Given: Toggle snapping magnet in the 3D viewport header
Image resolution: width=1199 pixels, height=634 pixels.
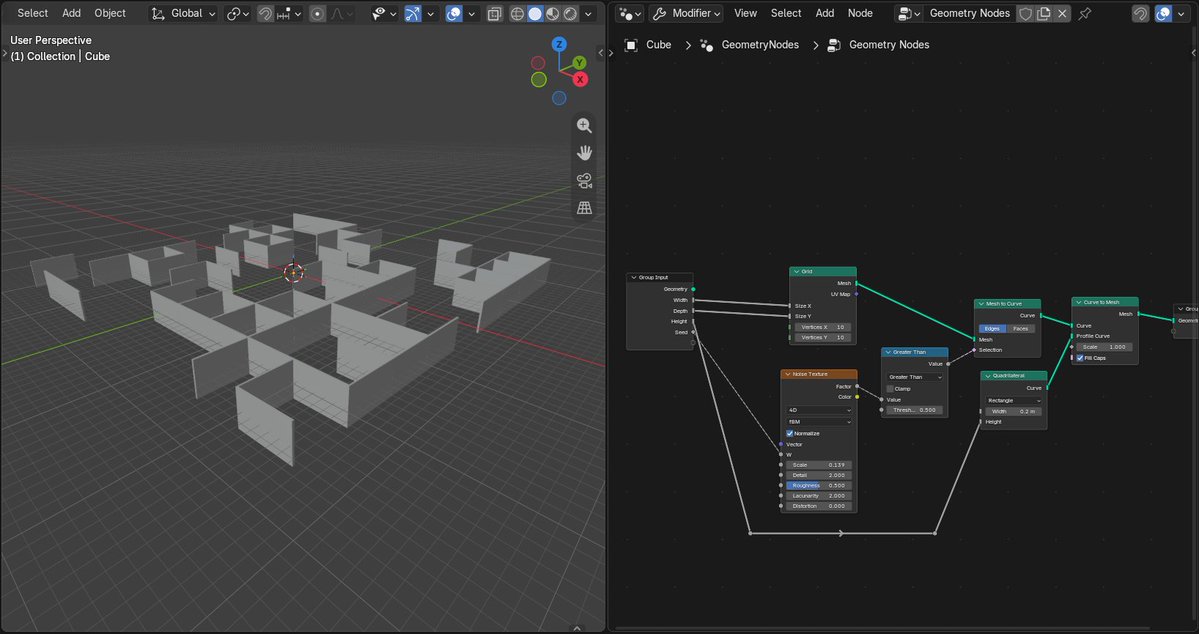Looking at the screenshot, I should click(x=265, y=14).
